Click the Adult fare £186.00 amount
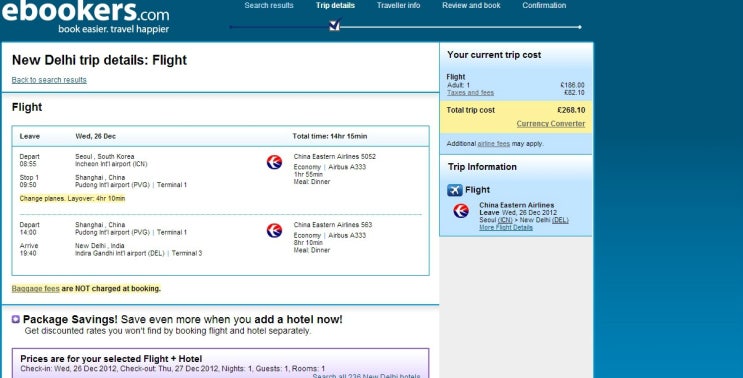The image size is (743, 378). tap(572, 85)
